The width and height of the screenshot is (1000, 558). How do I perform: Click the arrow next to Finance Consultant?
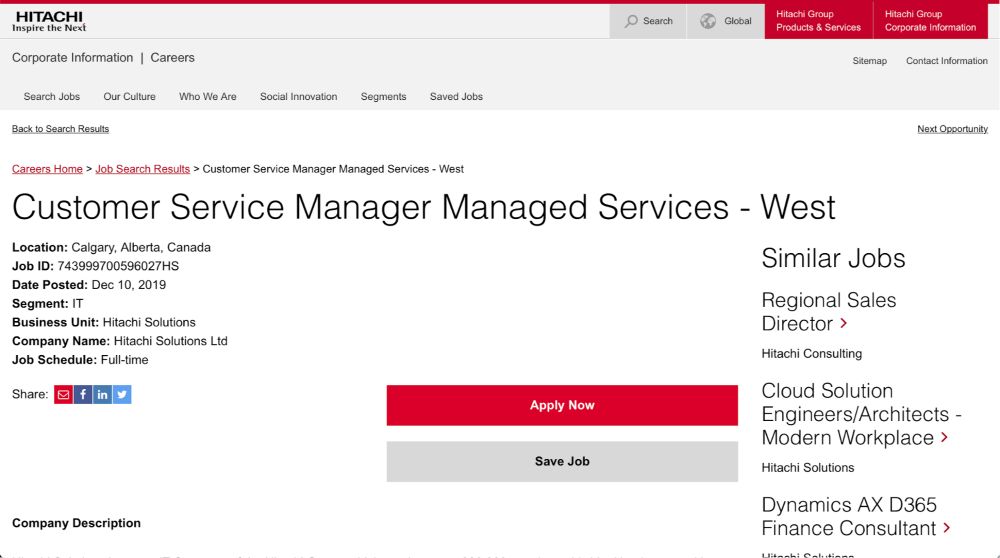coord(947,528)
